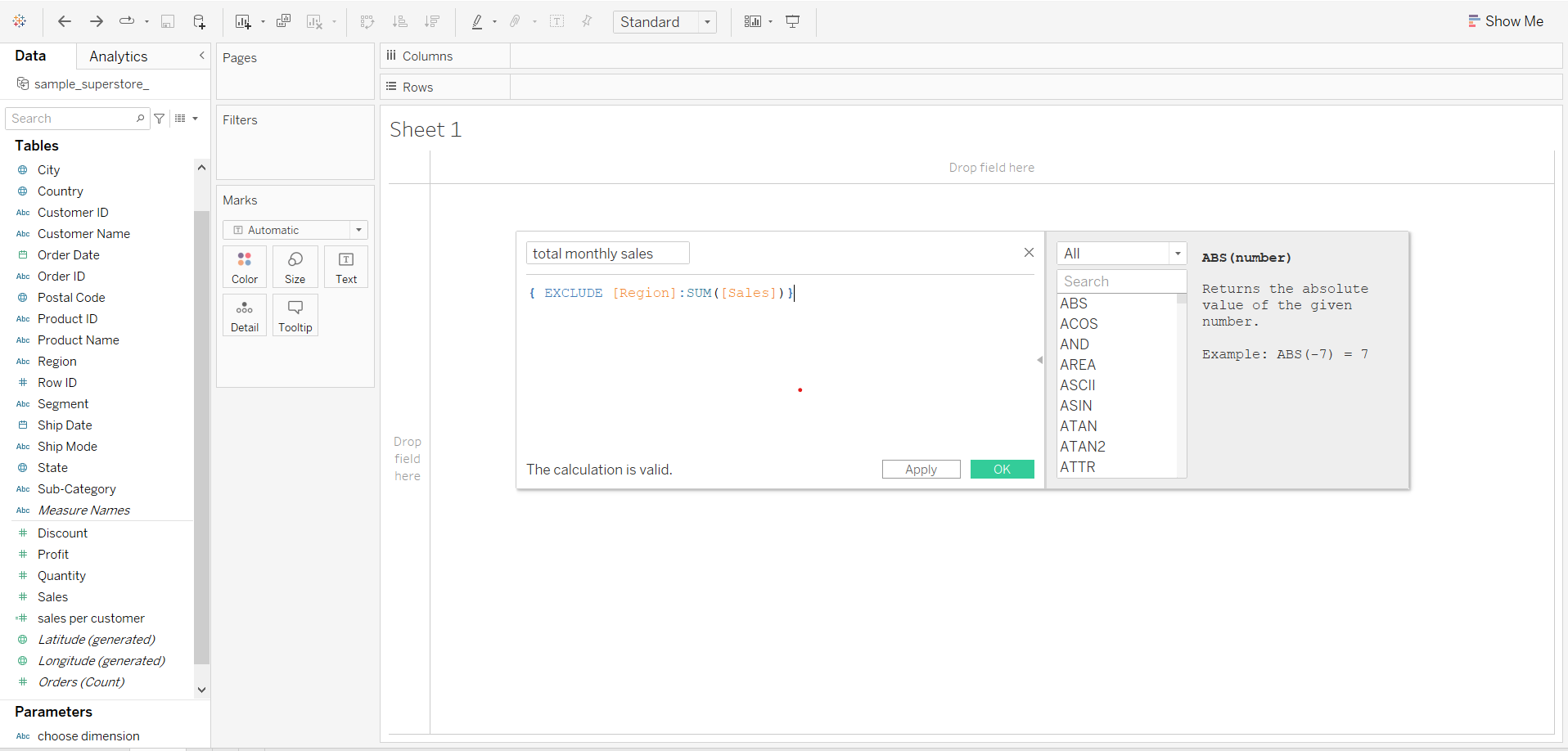1568x751 pixels.
Task: Click Apply in calculation editor
Action: [x=921, y=470]
